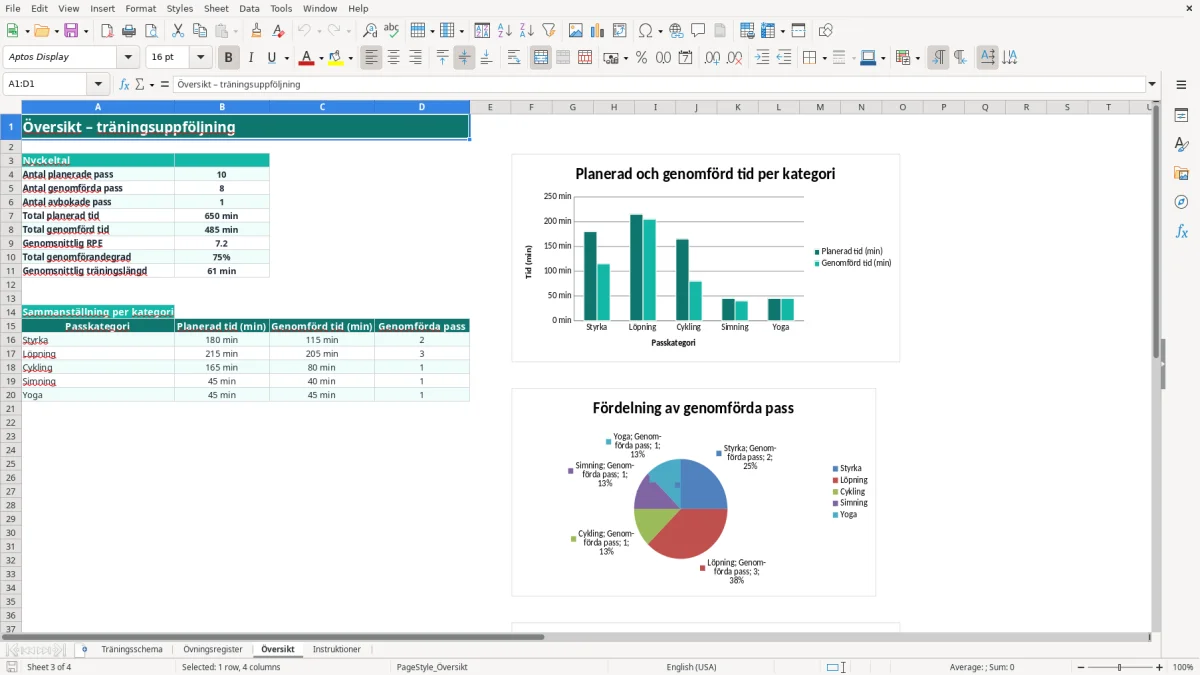Image resolution: width=1200 pixels, height=675 pixels.
Task: Open Find & Replace tool
Action: coord(370,31)
